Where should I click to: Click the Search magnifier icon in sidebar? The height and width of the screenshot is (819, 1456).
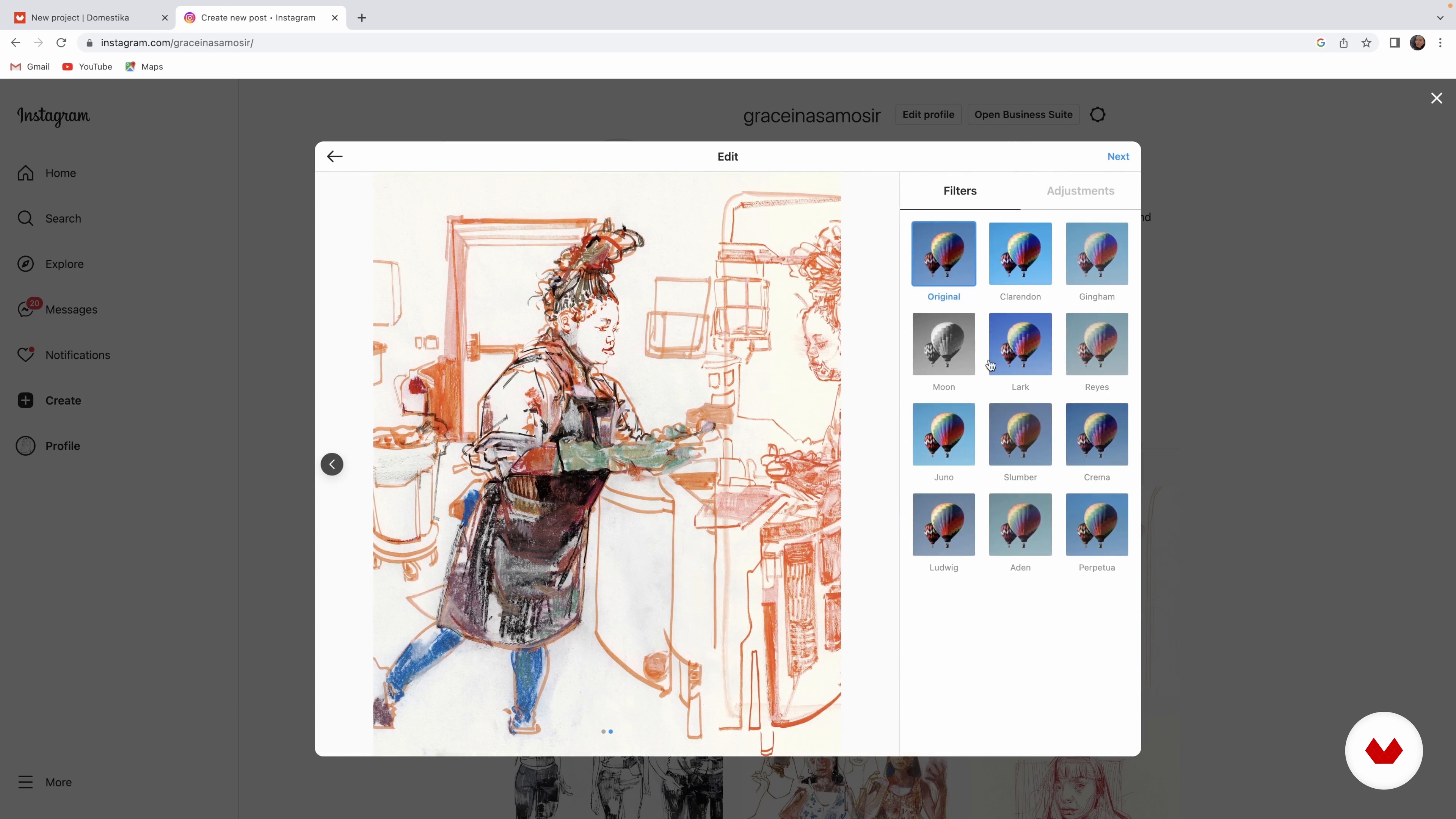click(25, 218)
